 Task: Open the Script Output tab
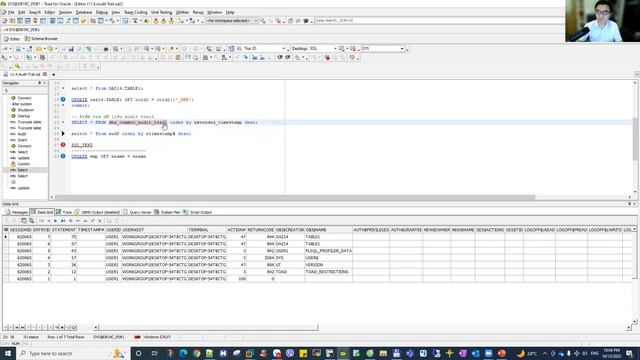pyautogui.click(x=198, y=212)
